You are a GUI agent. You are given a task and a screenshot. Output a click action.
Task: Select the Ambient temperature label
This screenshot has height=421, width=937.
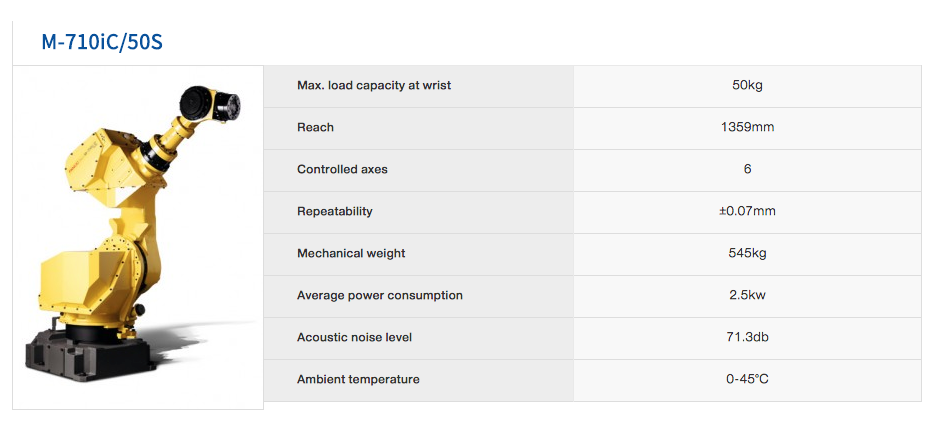358,379
